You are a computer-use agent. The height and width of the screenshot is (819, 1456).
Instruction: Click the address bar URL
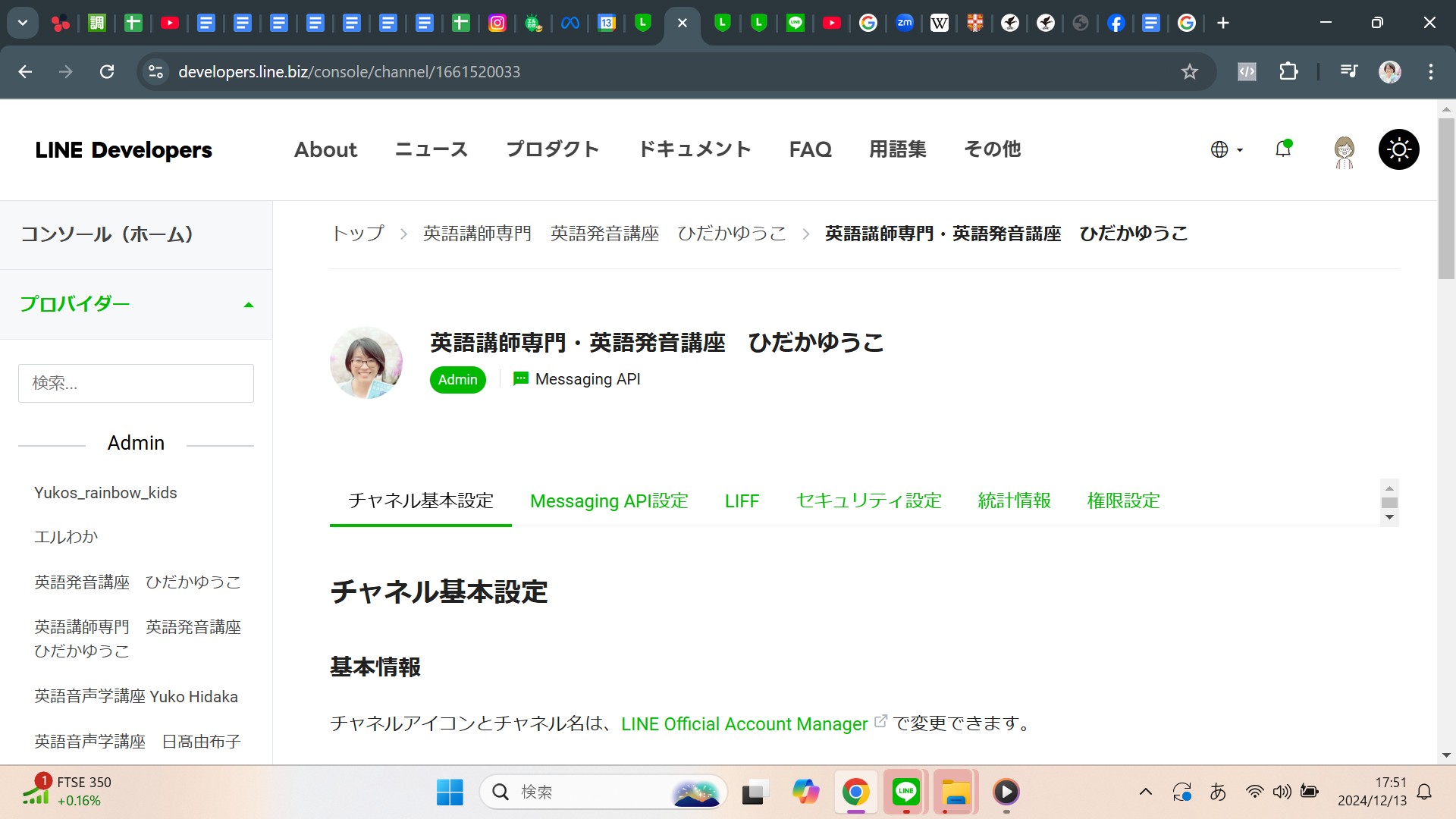pyautogui.click(x=349, y=71)
